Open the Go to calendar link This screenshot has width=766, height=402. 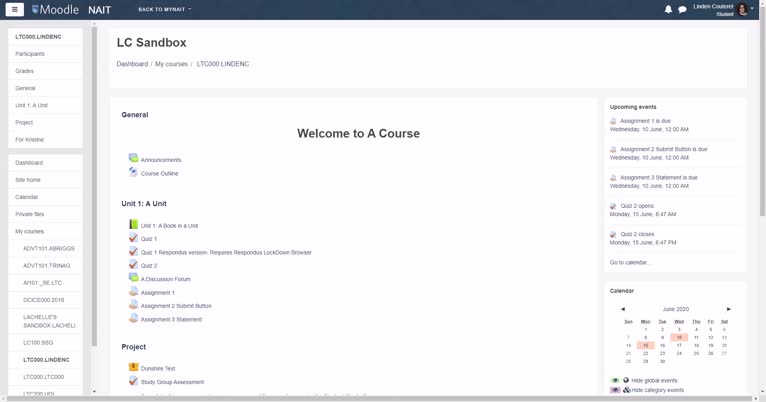[629, 262]
